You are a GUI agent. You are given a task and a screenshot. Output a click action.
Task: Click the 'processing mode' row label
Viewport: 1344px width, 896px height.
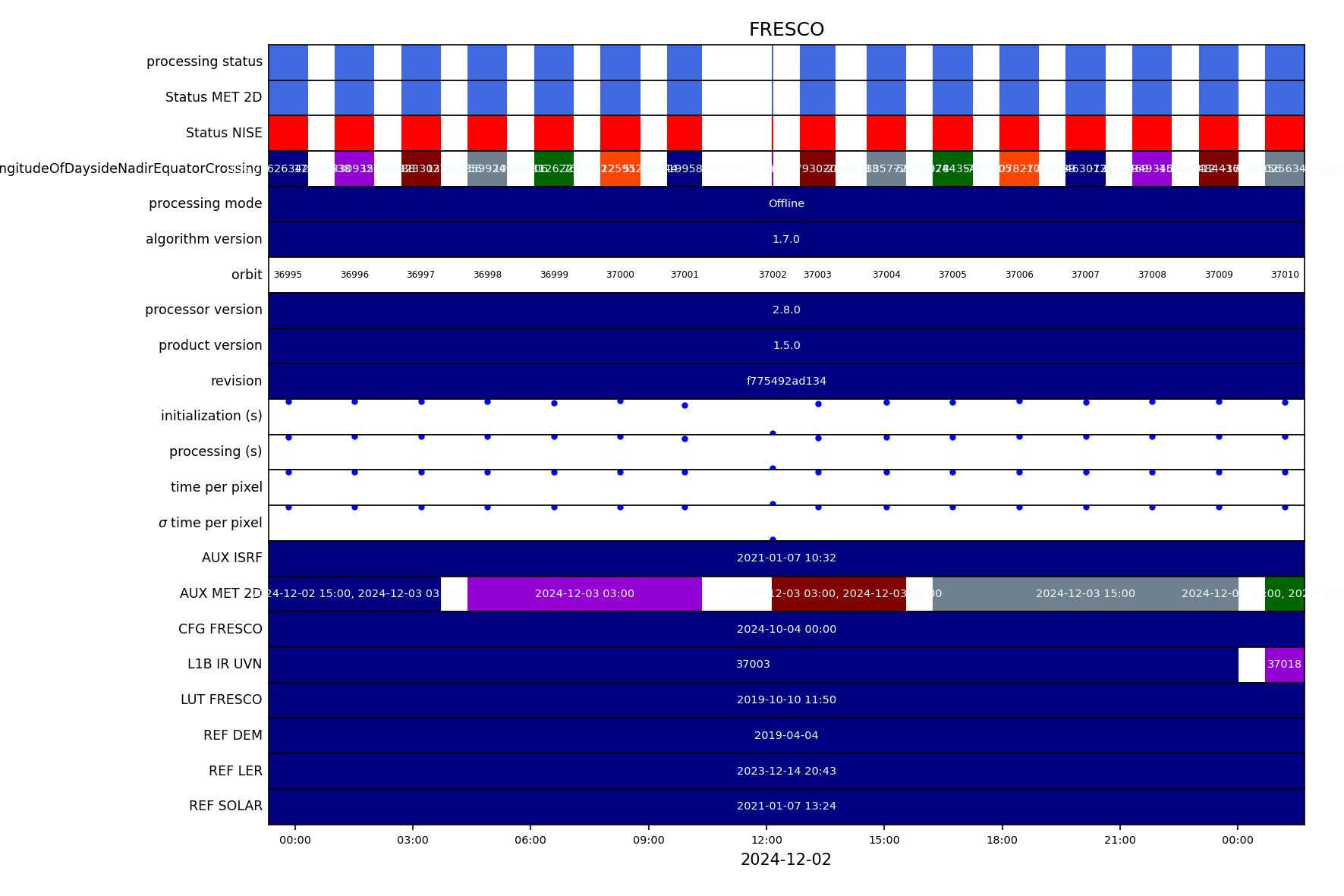pyautogui.click(x=205, y=203)
